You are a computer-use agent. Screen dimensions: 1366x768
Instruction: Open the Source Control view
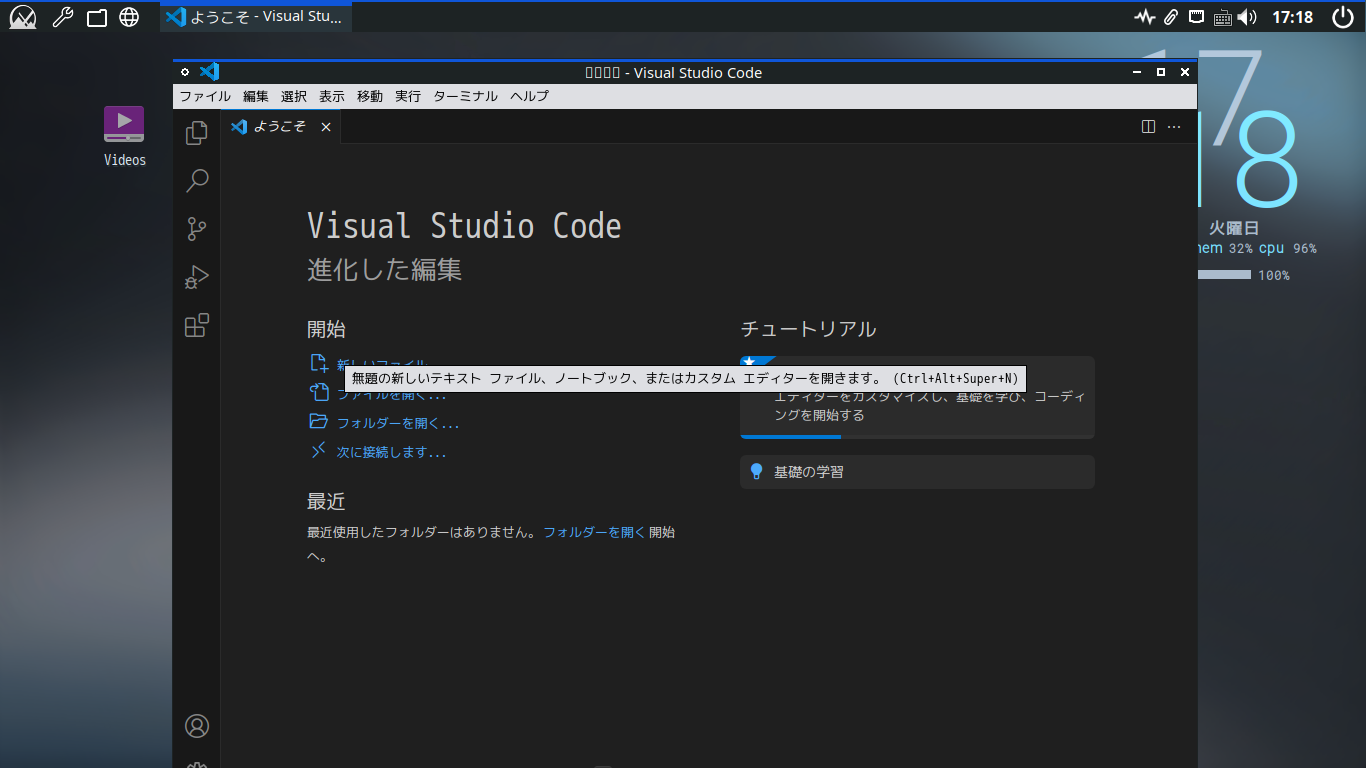197,229
